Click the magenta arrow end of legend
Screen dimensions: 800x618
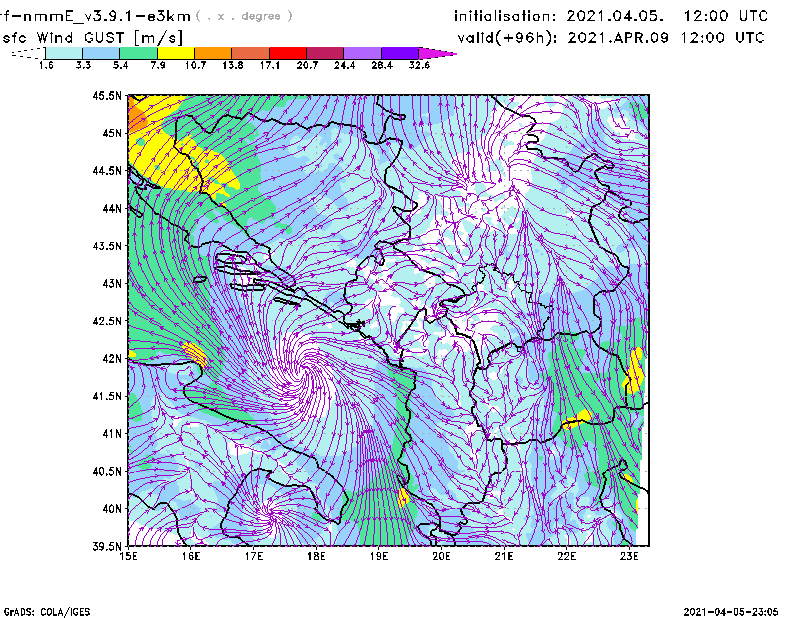click(x=437, y=53)
